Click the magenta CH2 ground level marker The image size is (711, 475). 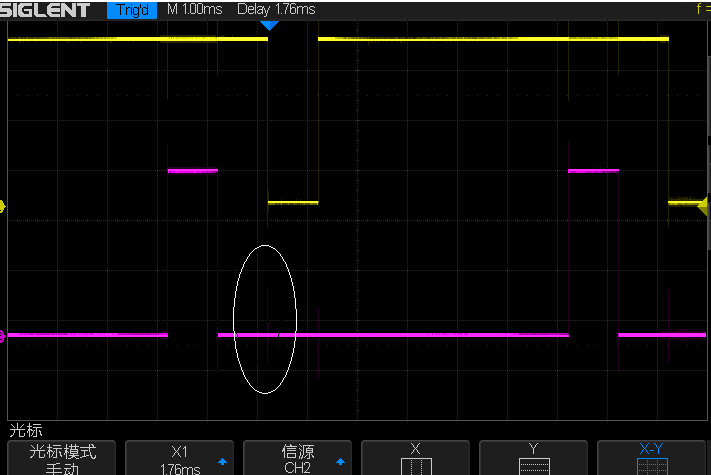3,336
